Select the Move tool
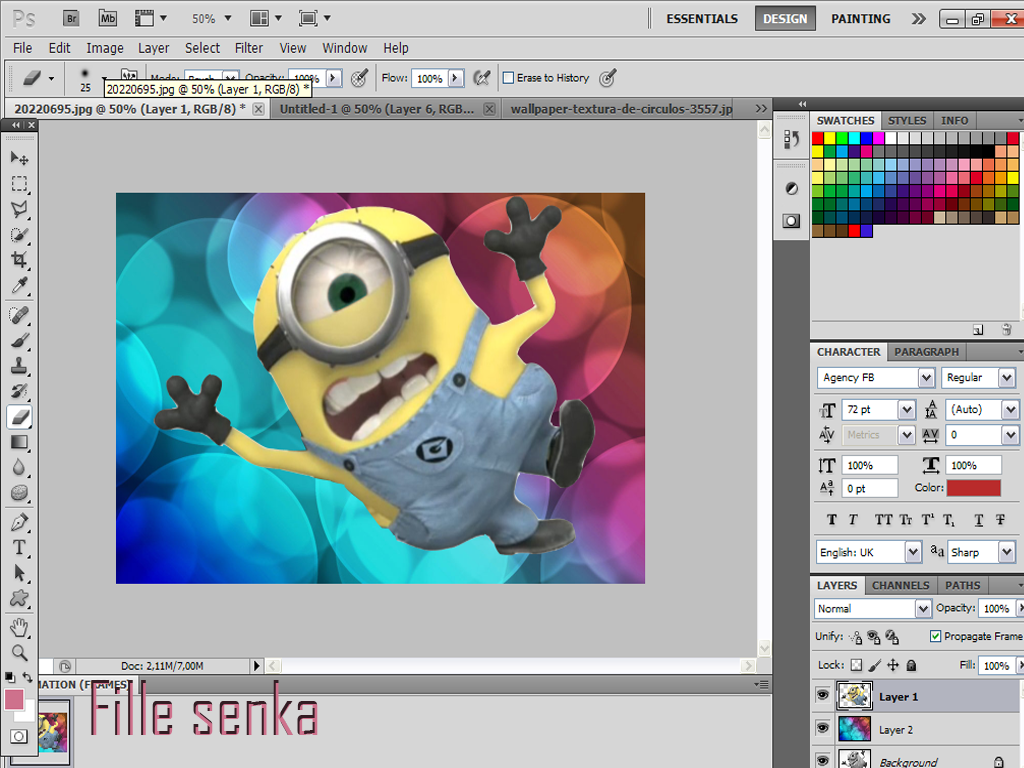Viewport: 1024px width, 768px height. [x=19, y=158]
